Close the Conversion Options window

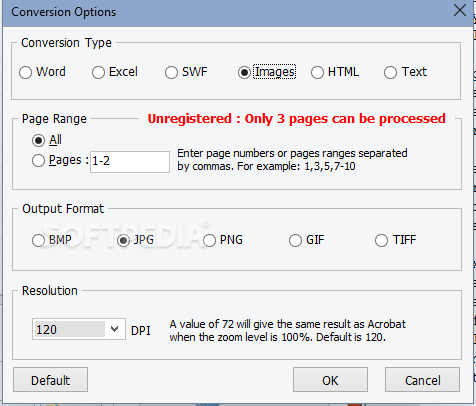(x=460, y=10)
